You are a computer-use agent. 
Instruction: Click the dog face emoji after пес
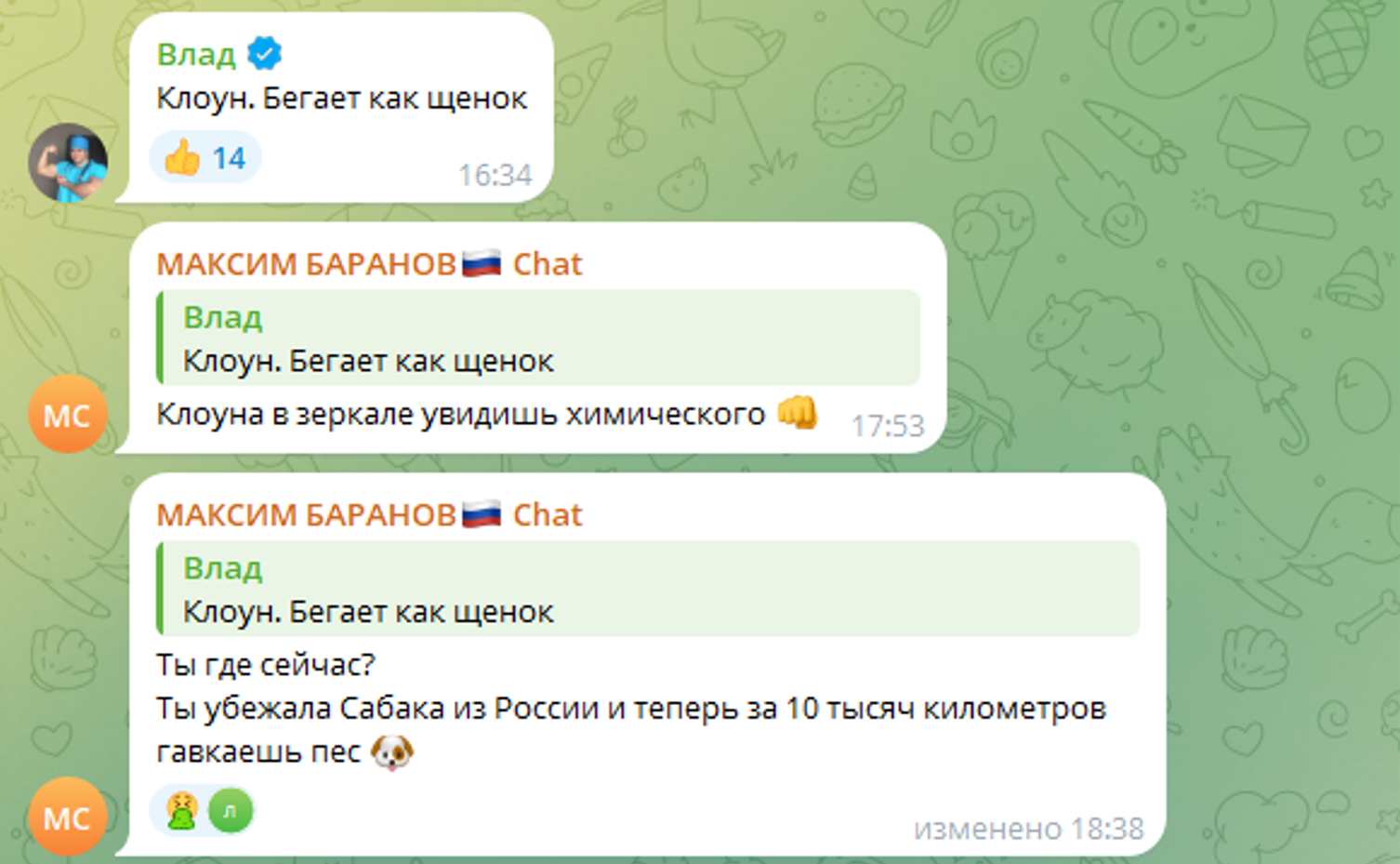tap(392, 751)
